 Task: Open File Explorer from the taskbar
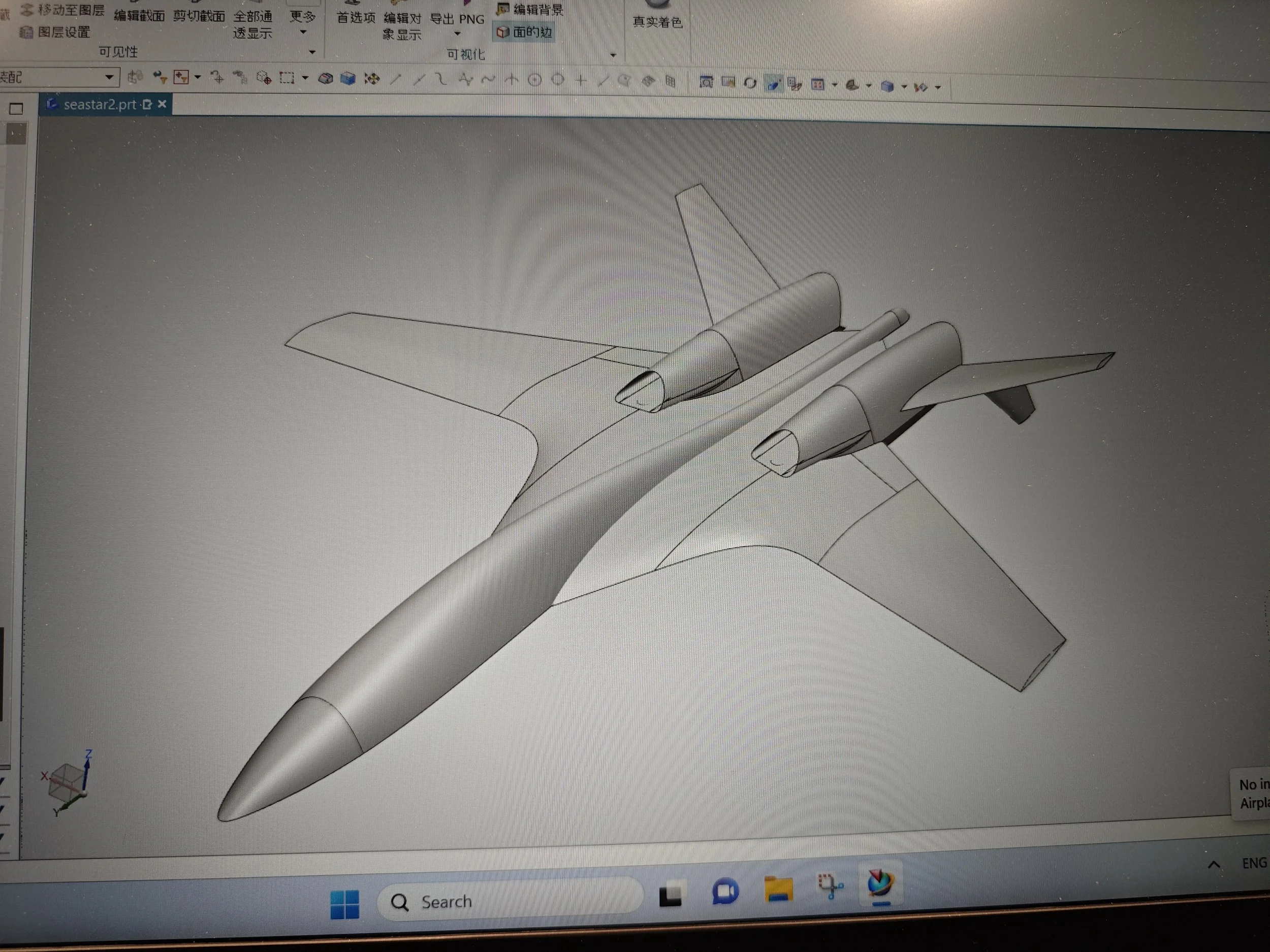(x=778, y=890)
